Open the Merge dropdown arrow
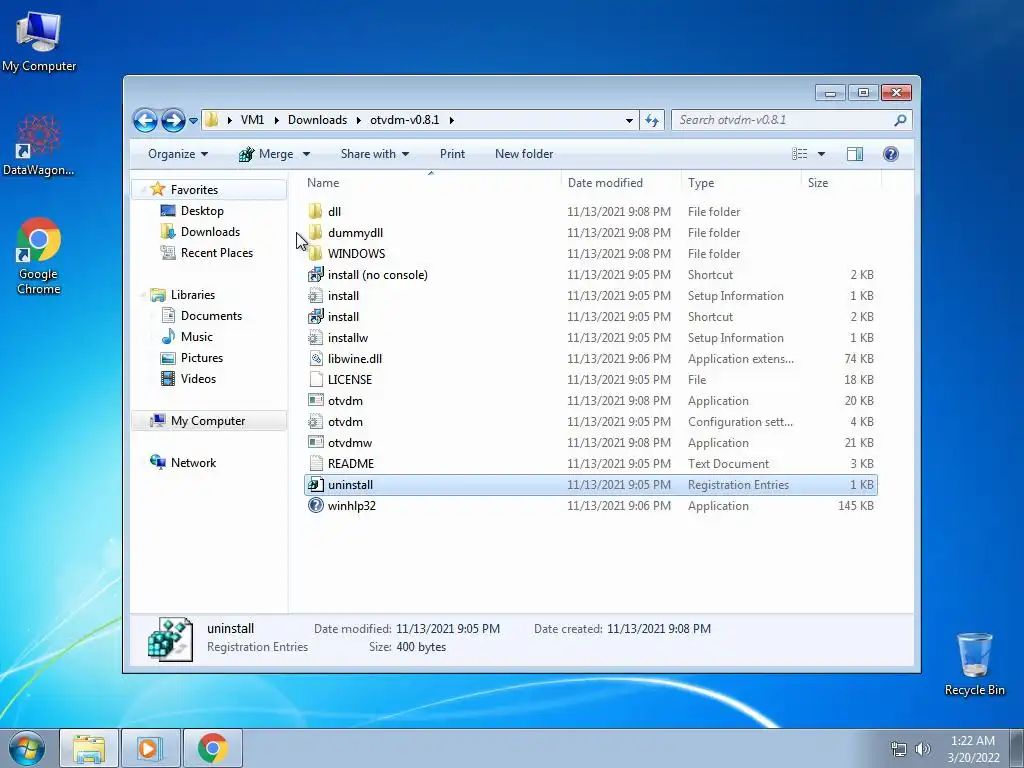 [x=306, y=154]
